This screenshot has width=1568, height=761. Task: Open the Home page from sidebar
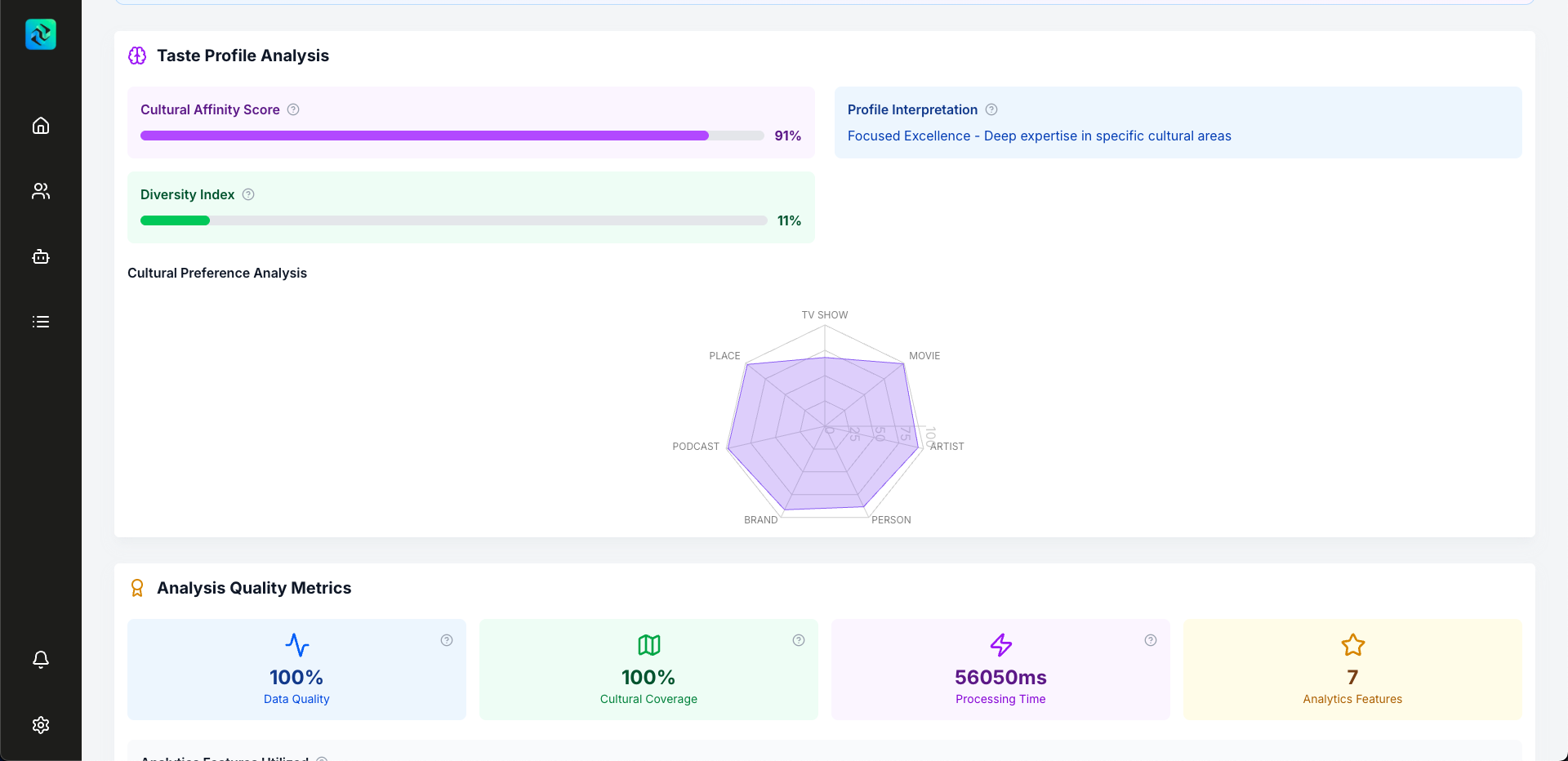pyautogui.click(x=41, y=126)
